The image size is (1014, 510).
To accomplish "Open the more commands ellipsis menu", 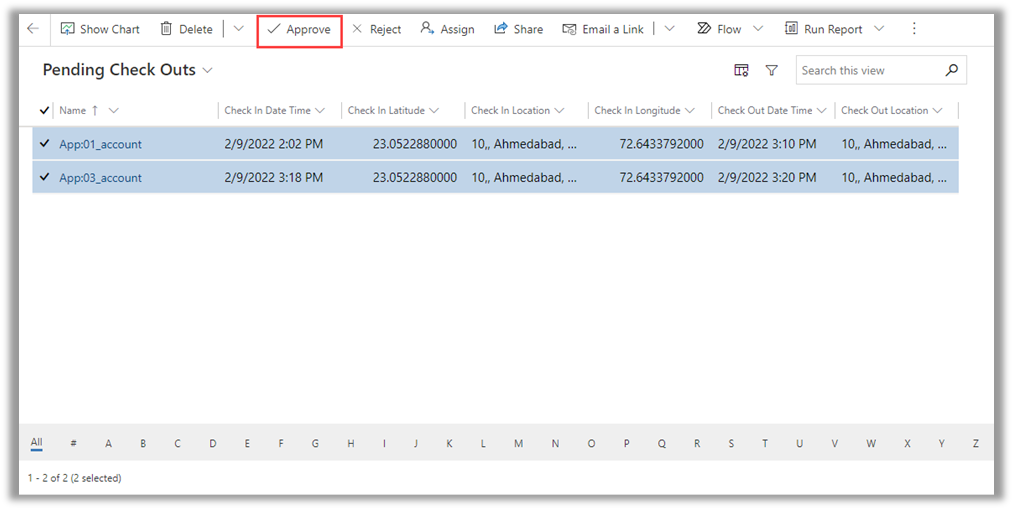I will 914,29.
